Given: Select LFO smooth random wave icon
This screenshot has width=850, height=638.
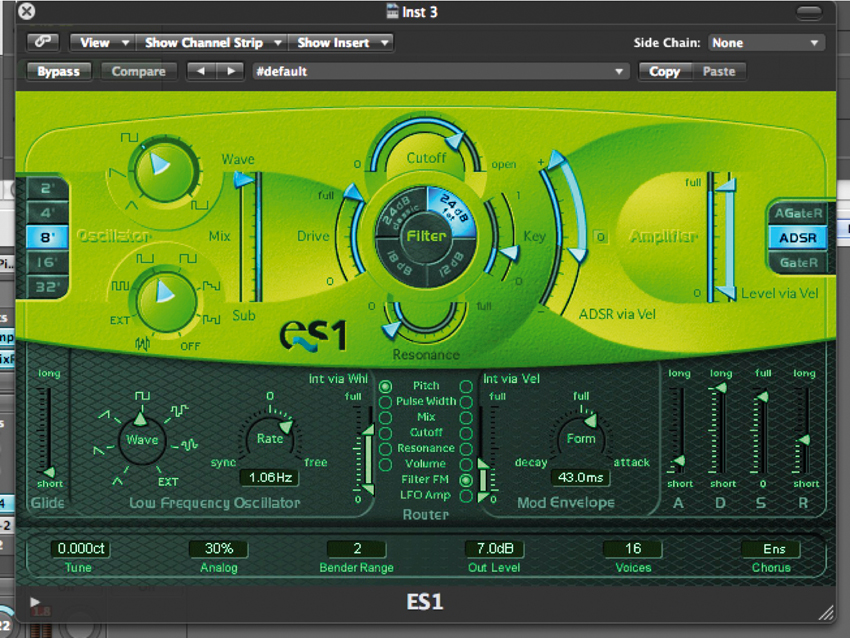Looking at the screenshot, I should coord(189,446).
